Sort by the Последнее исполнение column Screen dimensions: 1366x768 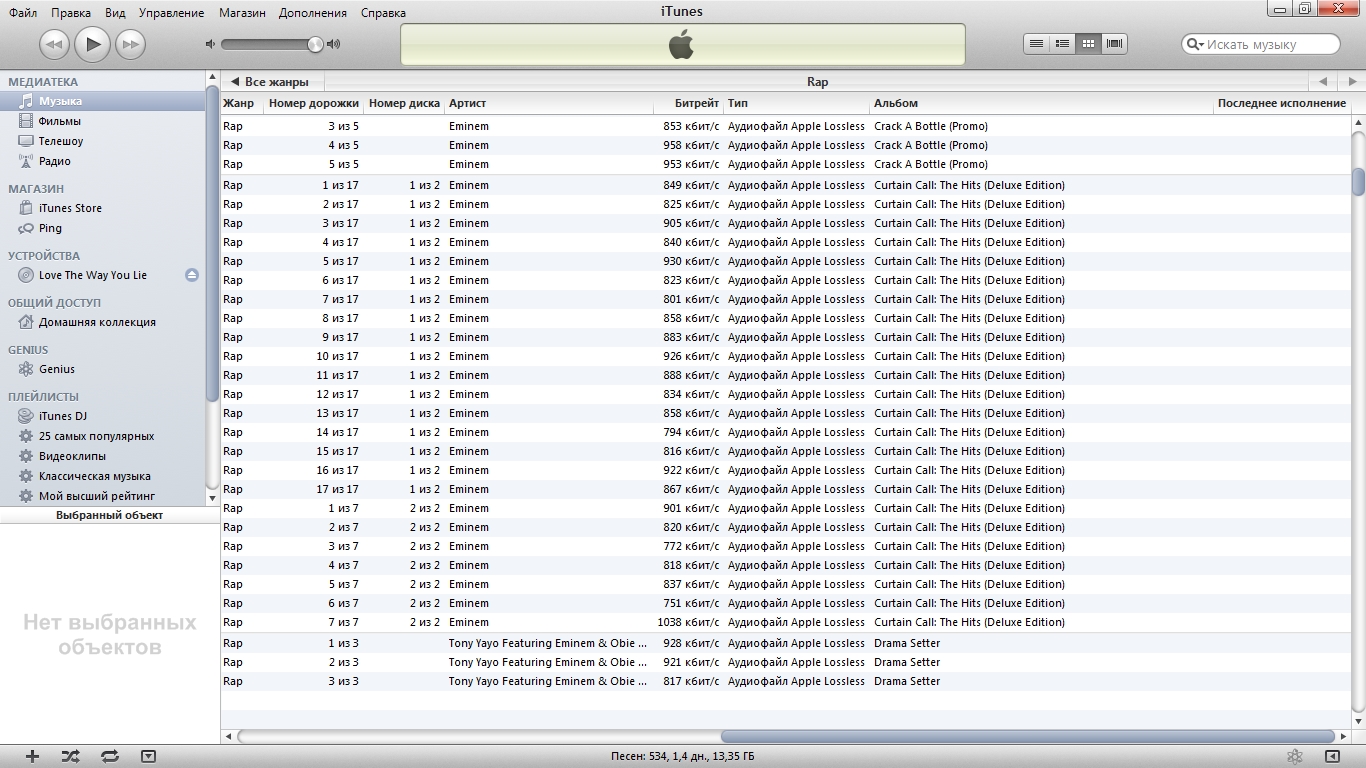(x=1282, y=103)
